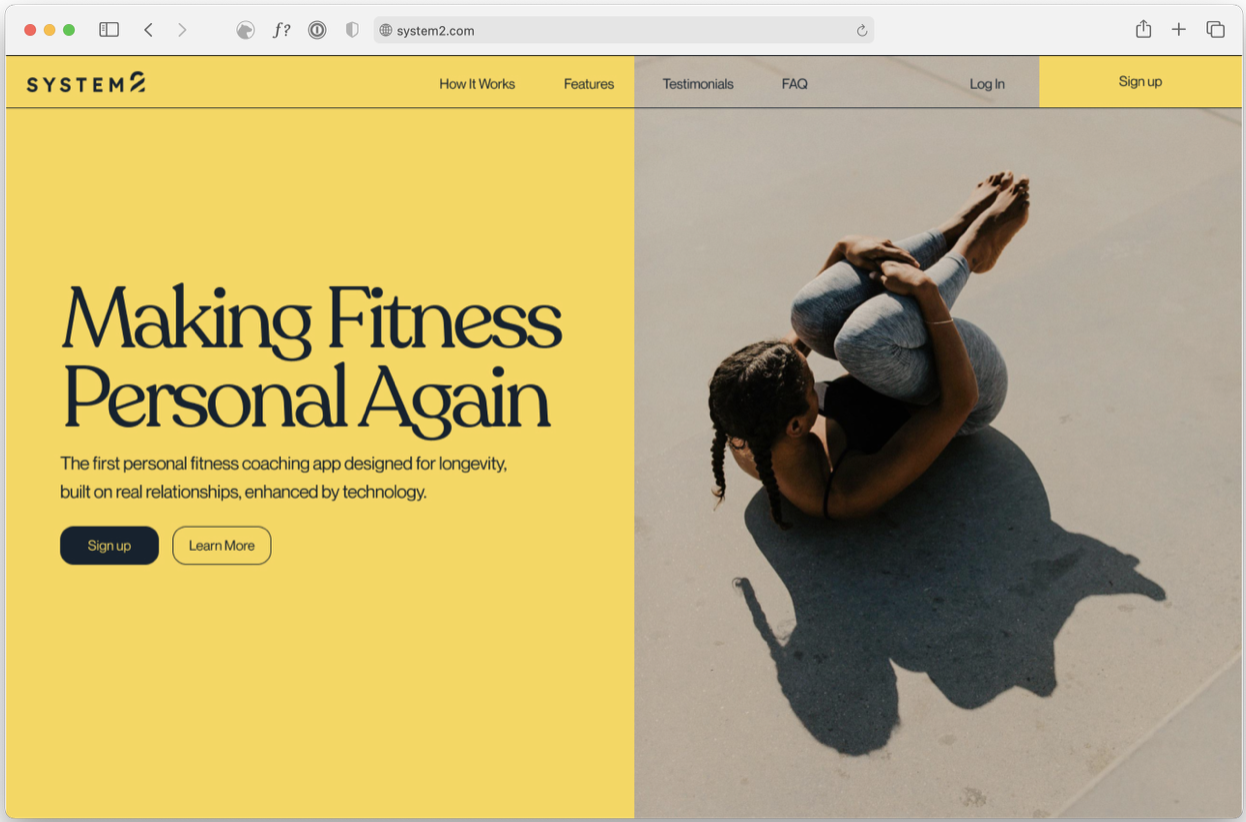The height and width of the screenshot is (822, 1246).
Task: Open the f? font extension icon
Action: point(282,30)
